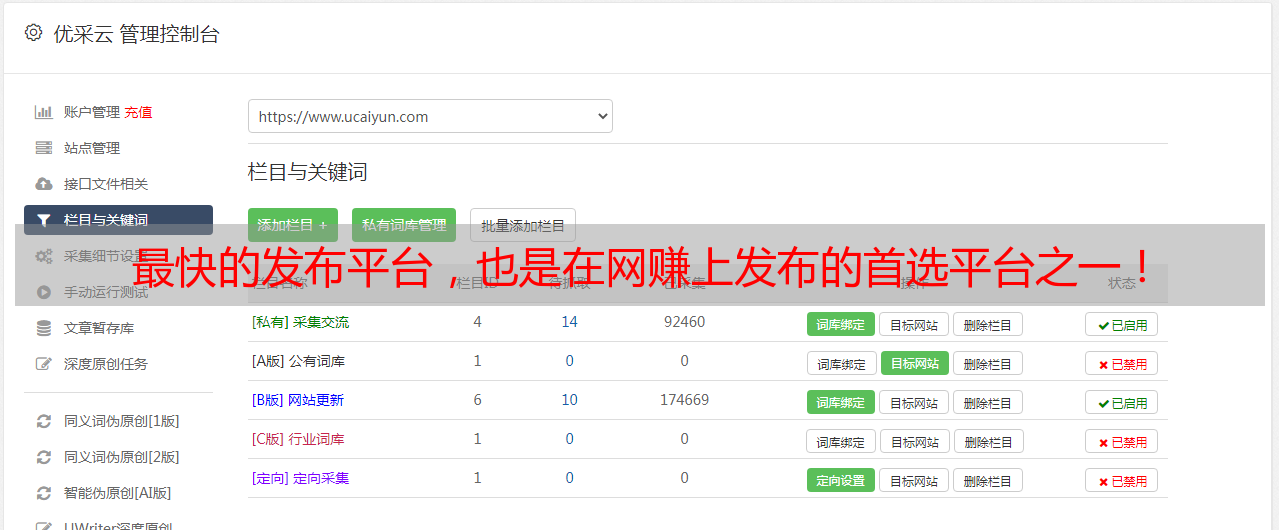Open 深度原创任务 in the sidebar
The image size is (1279, 530).
pos(106,364)
